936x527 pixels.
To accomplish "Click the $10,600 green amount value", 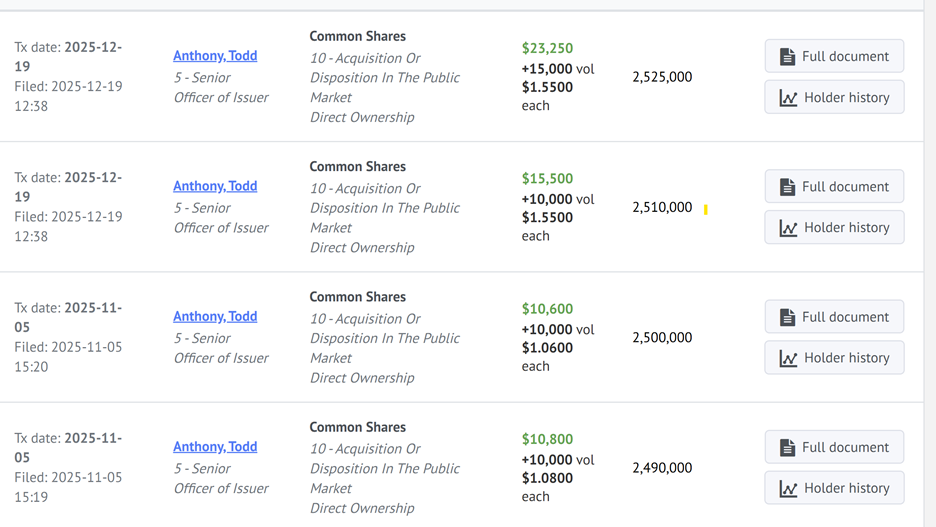I will pyautogui.click(x=547, y=309).
